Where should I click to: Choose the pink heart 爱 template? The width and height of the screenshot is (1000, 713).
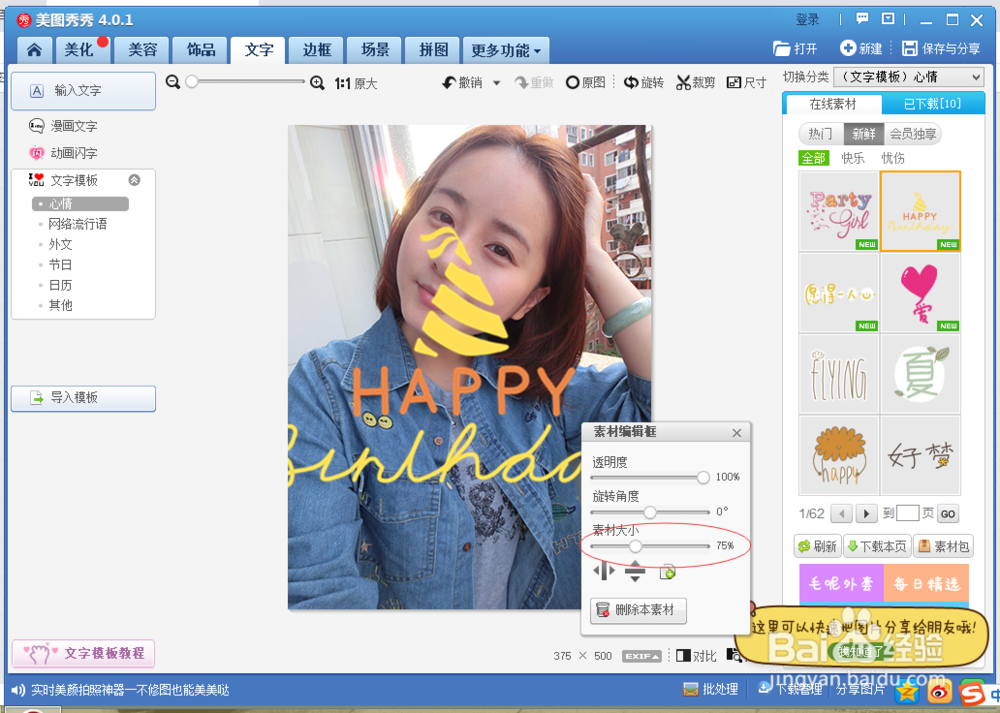(920, 293)
